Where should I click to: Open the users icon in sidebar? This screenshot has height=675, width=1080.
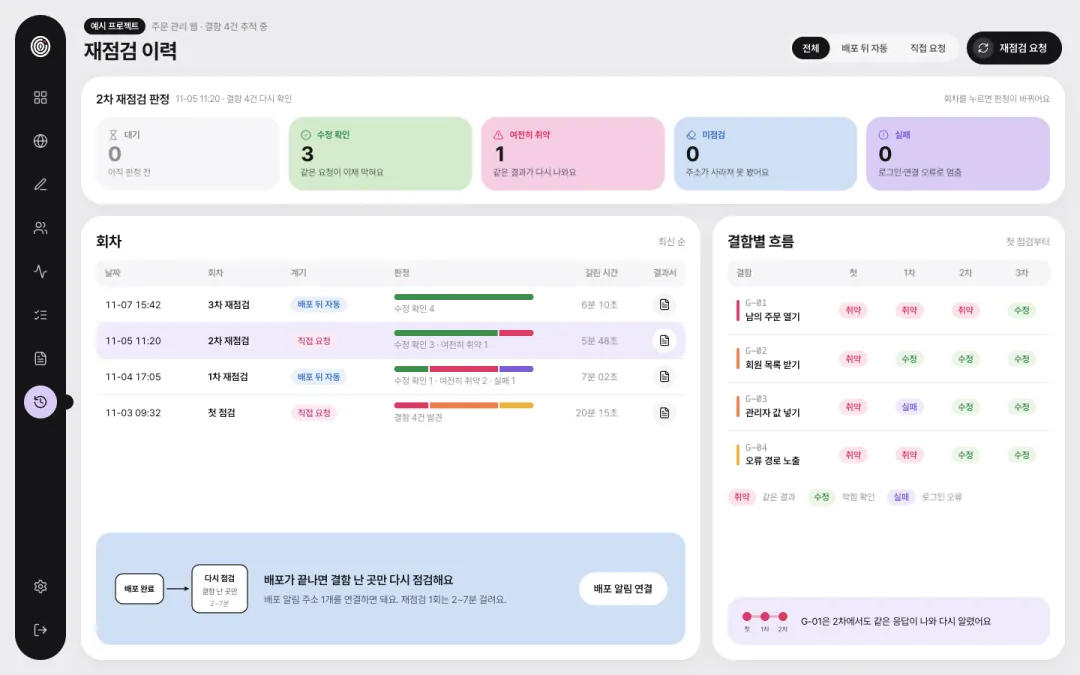point(41,228)
